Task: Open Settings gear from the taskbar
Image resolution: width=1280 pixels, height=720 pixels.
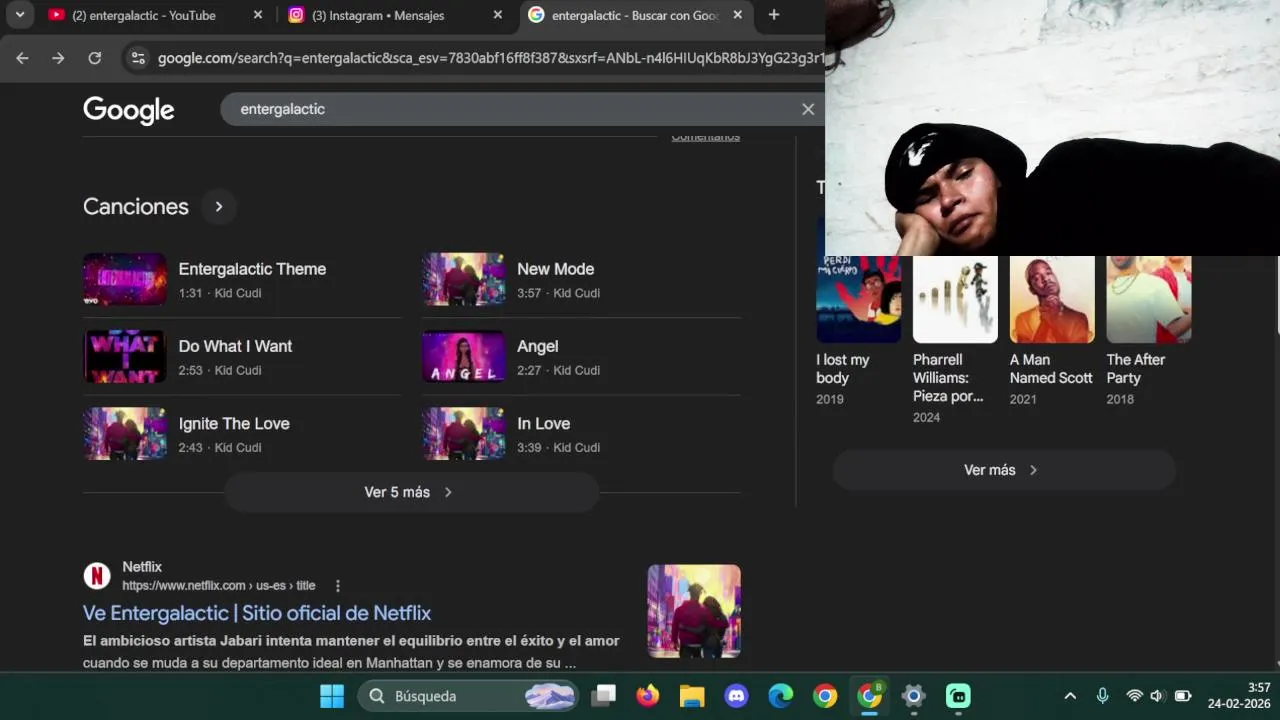Action: (x=914, y=696)
